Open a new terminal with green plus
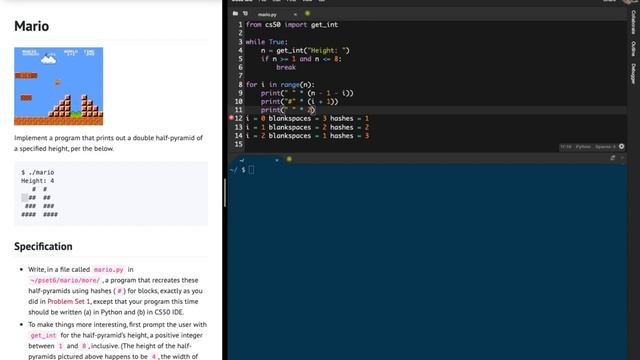Viewport: 640px width, 360px height. pos(289,159)
